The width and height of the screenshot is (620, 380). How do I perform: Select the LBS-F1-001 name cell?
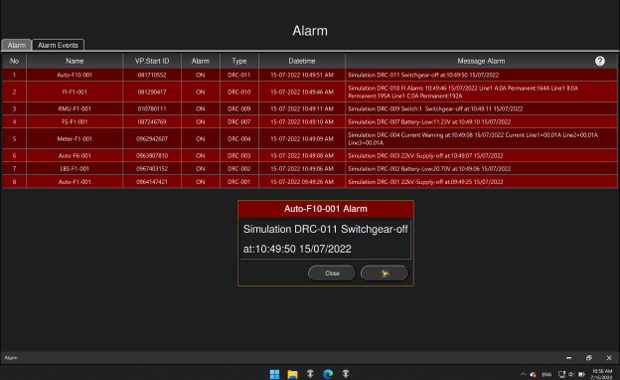[74, 168]
